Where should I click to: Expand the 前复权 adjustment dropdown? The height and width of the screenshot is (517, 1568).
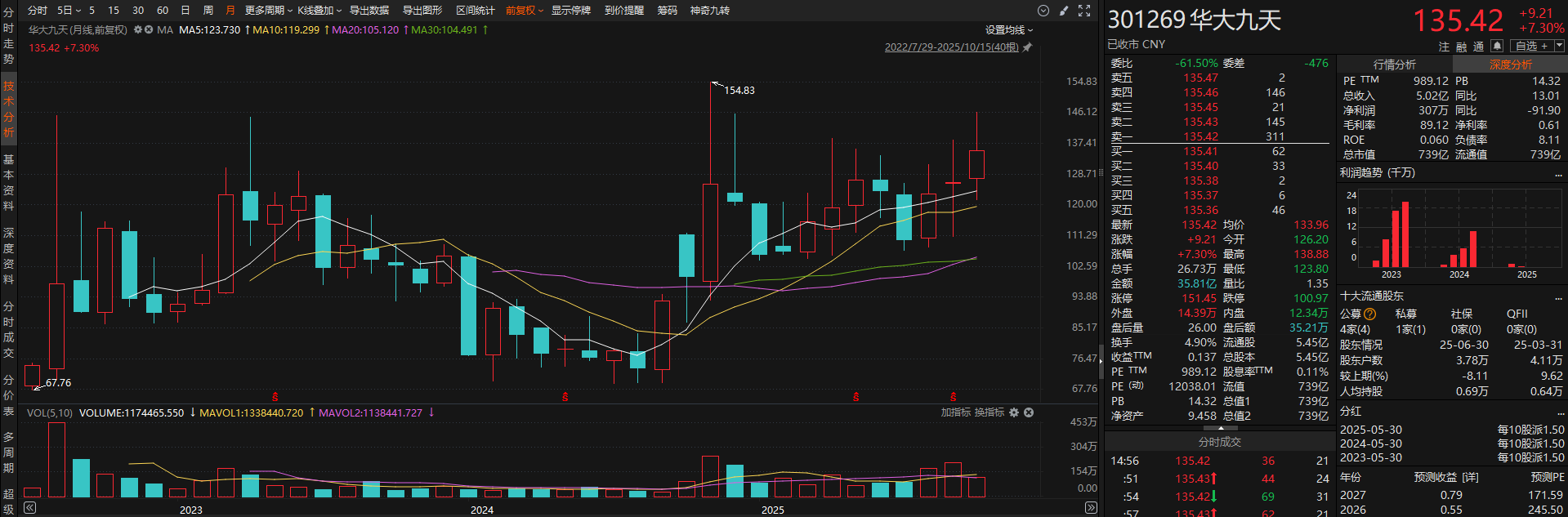(524, 11)
